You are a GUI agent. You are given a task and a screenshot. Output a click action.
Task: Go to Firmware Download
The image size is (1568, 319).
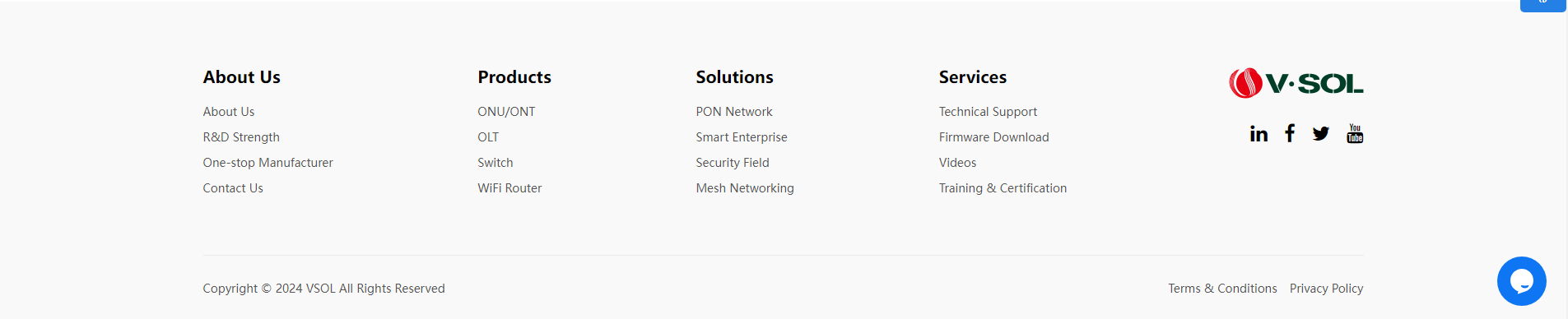tap(993, 137)
